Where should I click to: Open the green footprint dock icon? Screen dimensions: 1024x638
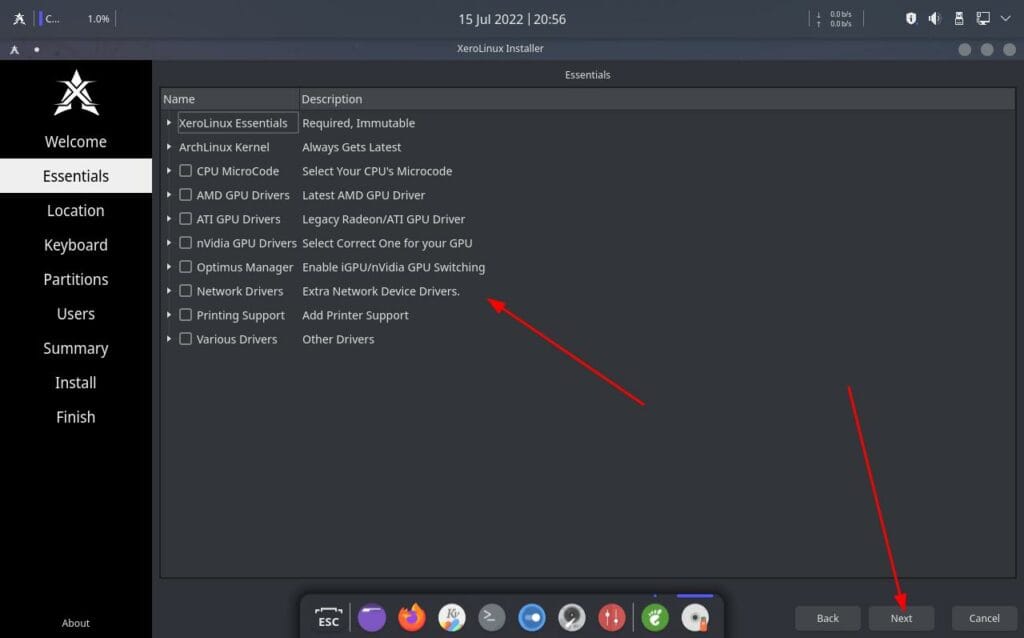point(655,618)
